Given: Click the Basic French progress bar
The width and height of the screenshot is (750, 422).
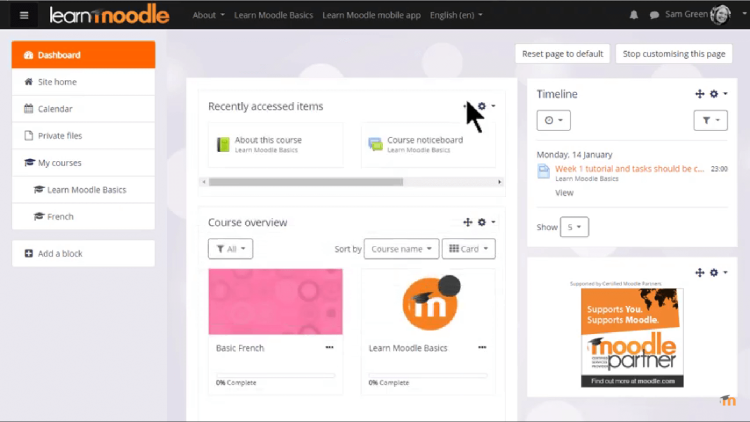Looking at the screenshot, I should 276,376.
